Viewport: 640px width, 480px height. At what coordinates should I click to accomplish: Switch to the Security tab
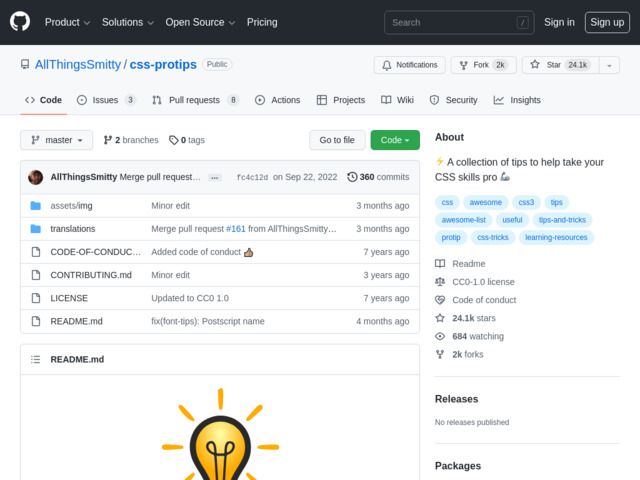pos(453,100)
